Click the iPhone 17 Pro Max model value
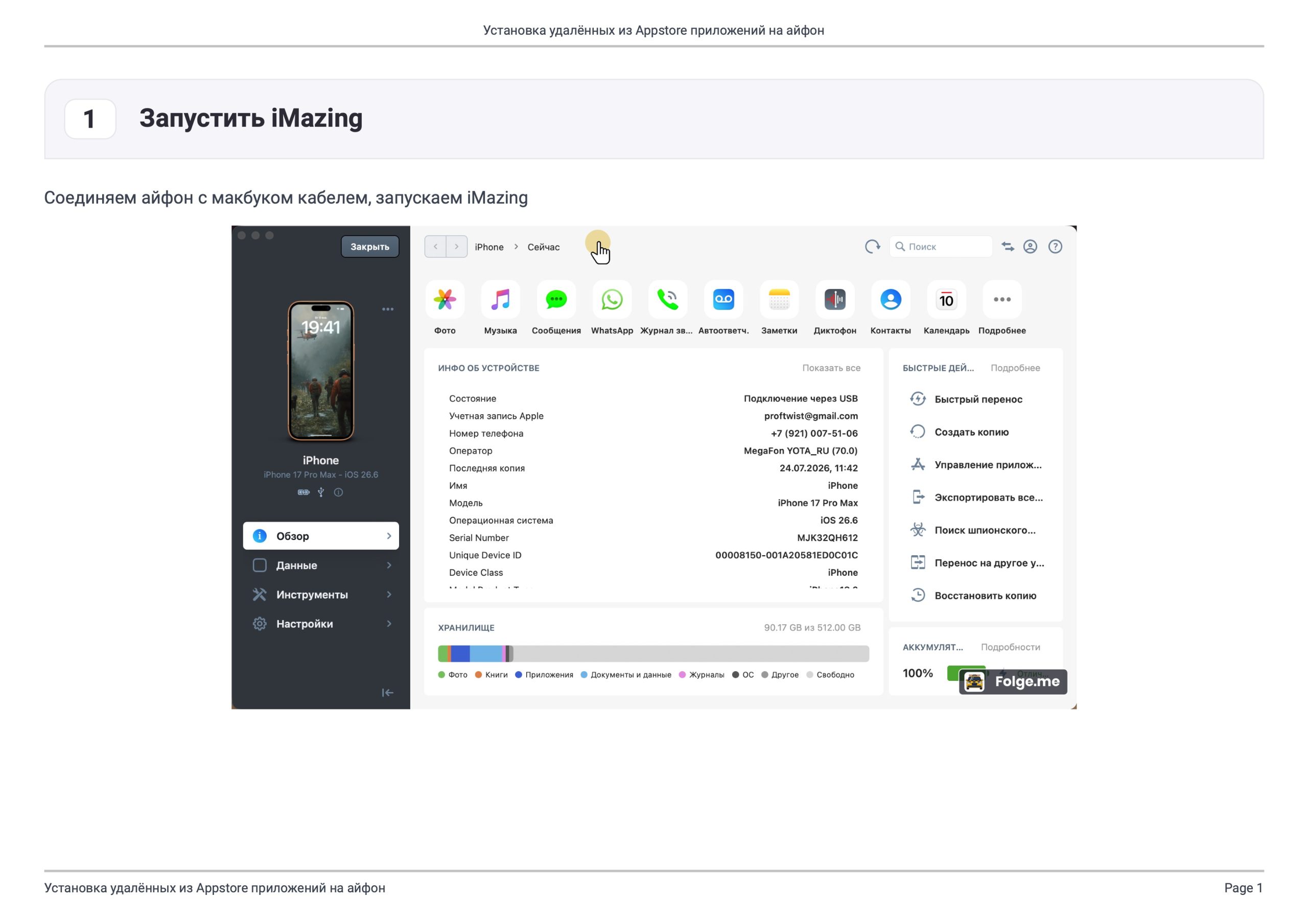The height and width of the screenshot is (924, 1308). (x=818, y=503)
